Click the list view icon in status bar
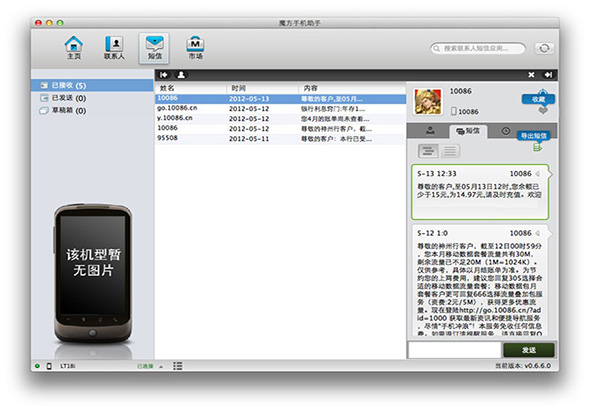The height and width of the screenshot is (411, 590). (178, 366)
